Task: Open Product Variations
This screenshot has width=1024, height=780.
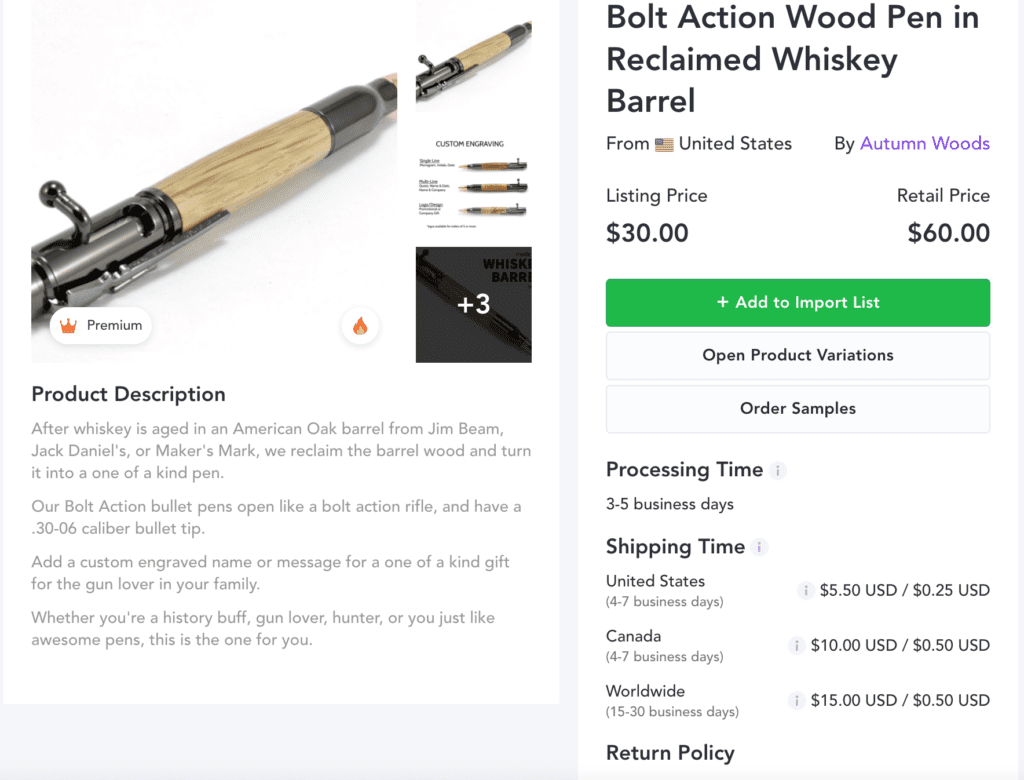Action: coord(797,355)
